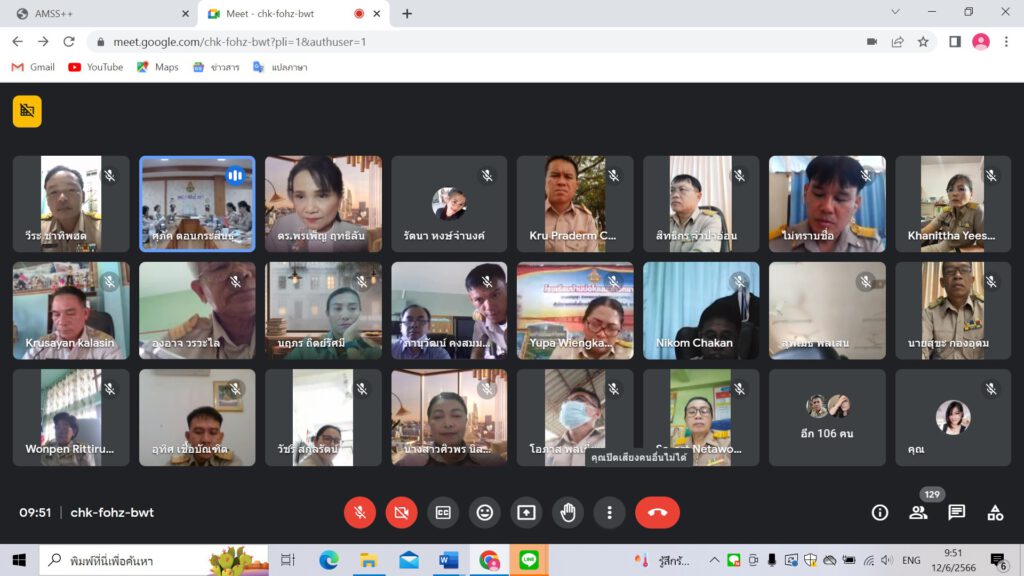The width and height of the screenshot is (1024, 576).
Task: Show the participants people list
Action: coord(918,512)
